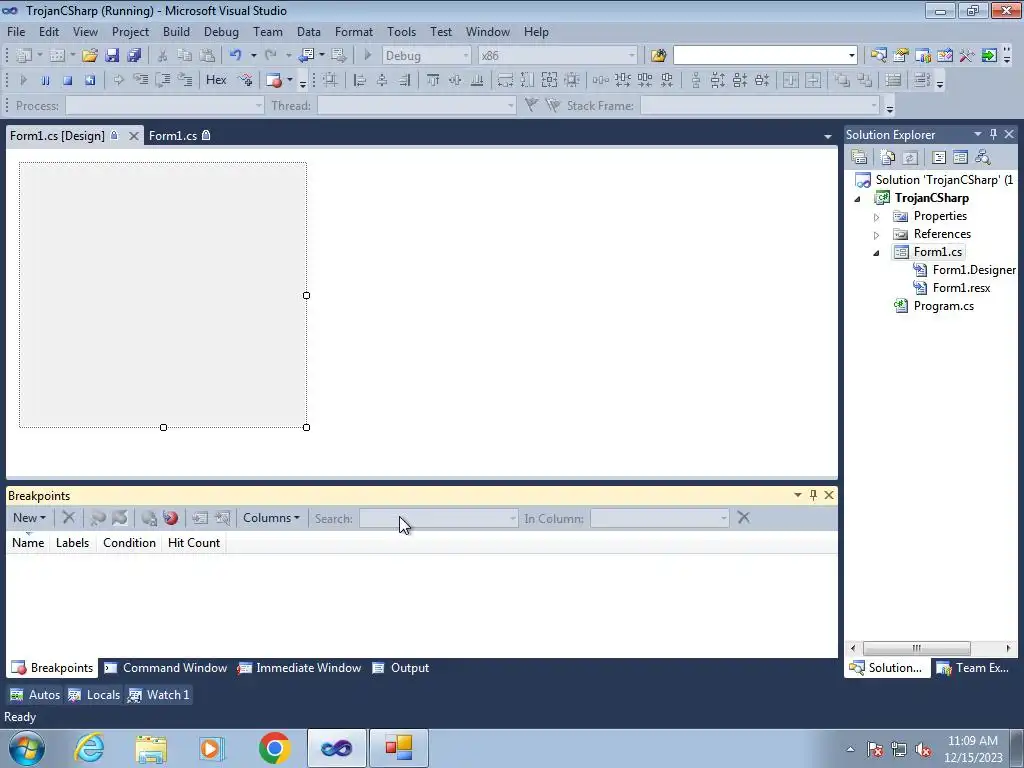Open the Build menu
Screen dimensions: 1024x768
point(176,31)
